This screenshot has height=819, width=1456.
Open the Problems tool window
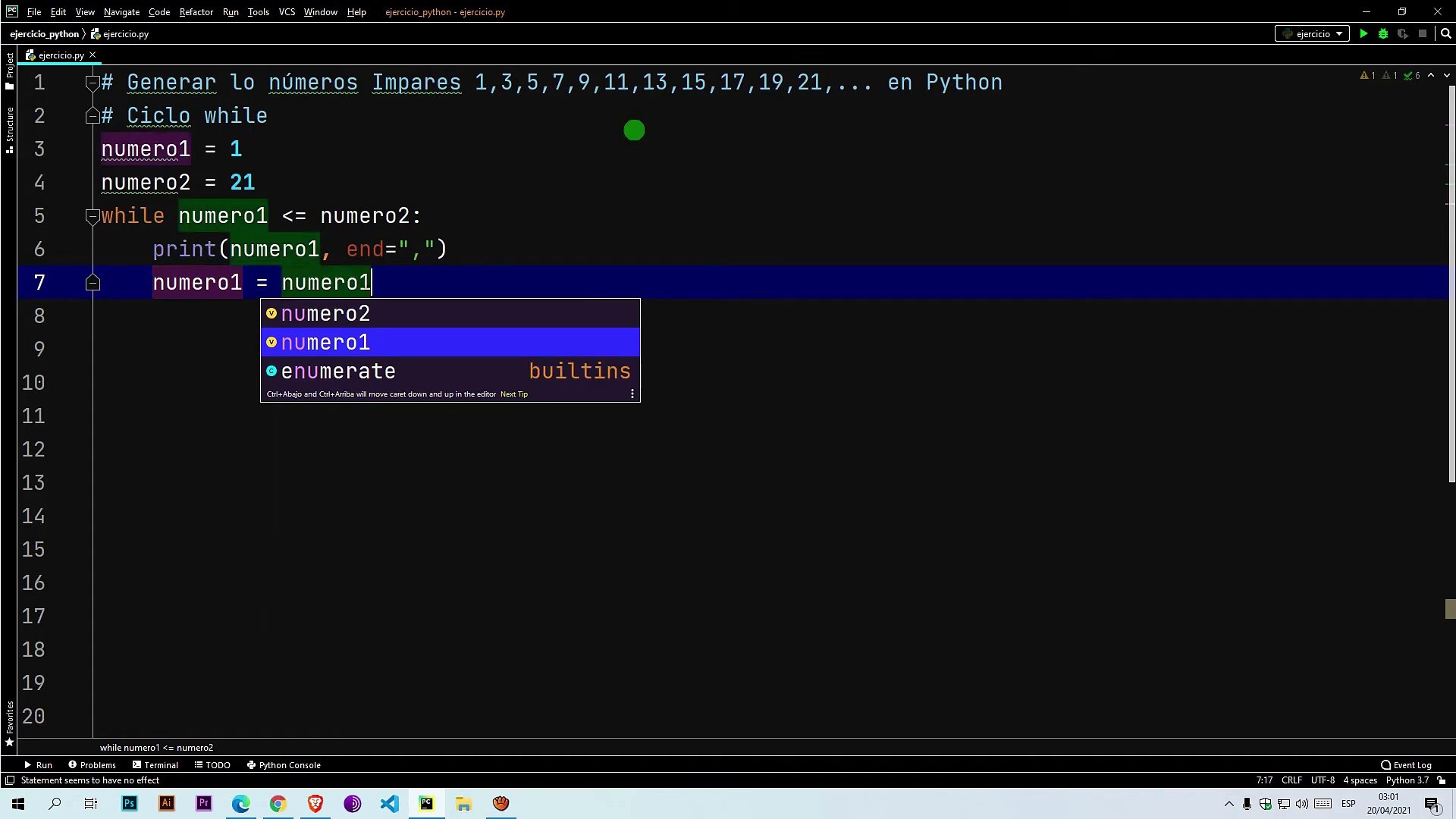click(x=92, y=765)
